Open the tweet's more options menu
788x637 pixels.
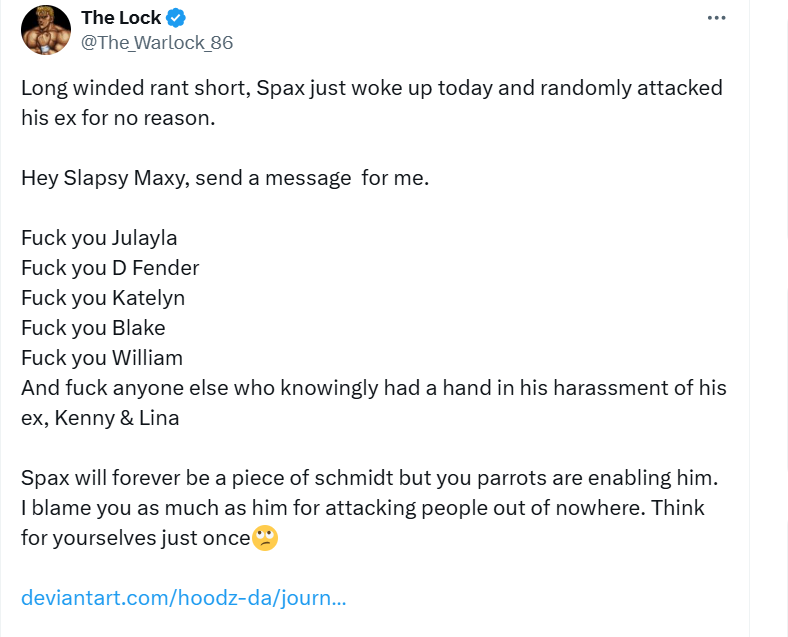(x=716, y=18)
